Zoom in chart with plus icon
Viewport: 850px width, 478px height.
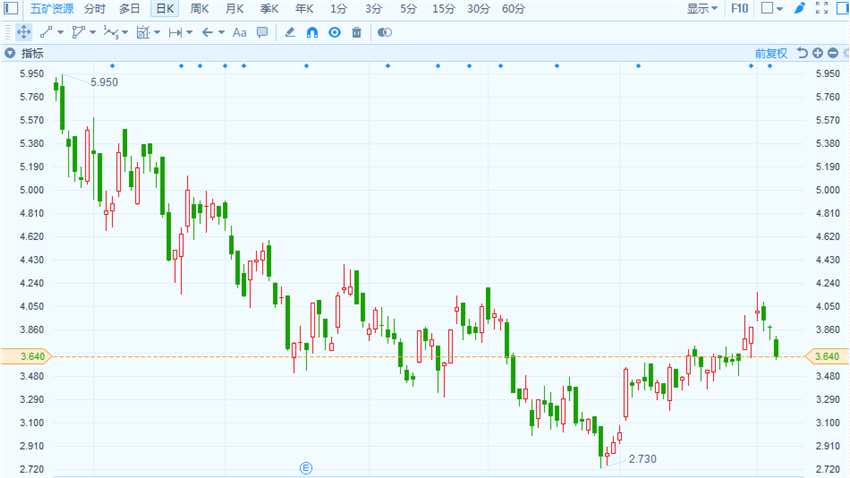pyautogui.click(x=817, y=53)
